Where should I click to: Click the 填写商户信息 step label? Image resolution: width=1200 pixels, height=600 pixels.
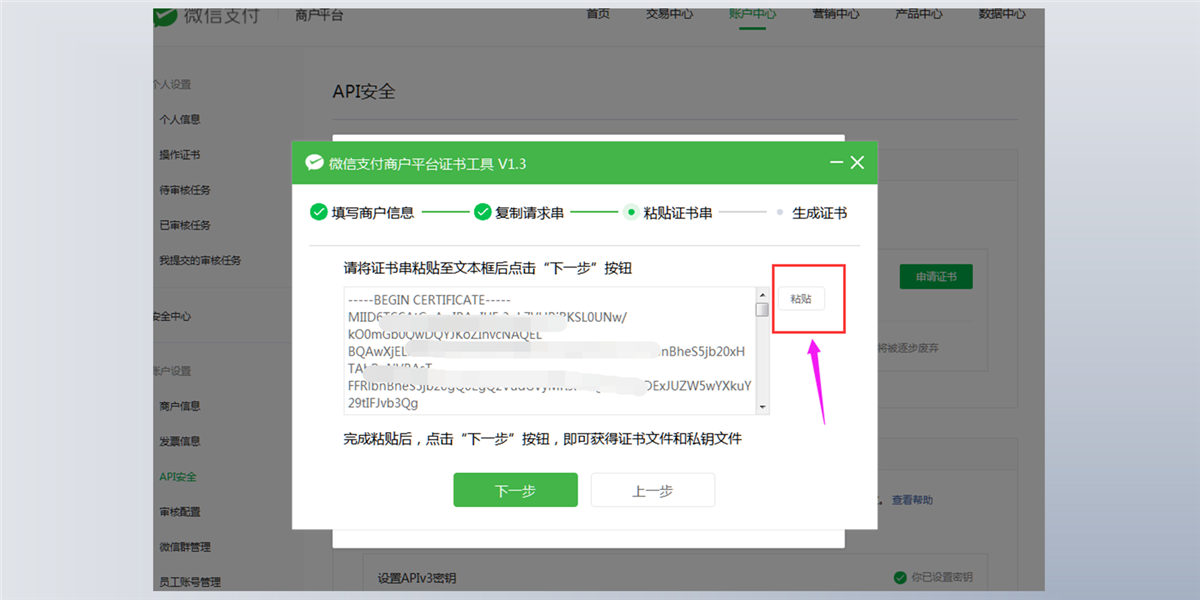pyautogui.click(x=373, y=213)
